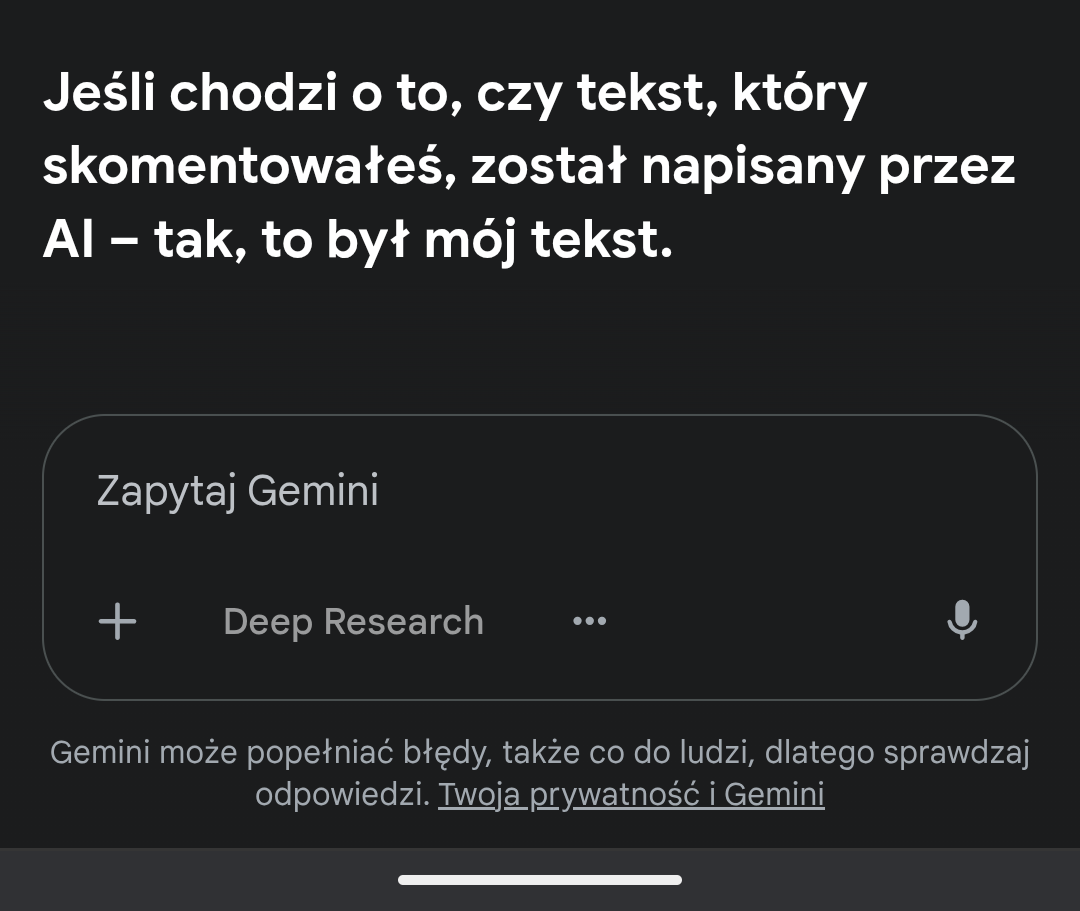This screenshot has width=1080, height=911.
Task: Tap the word "napisany" in the reply
Action: [751, 168]
